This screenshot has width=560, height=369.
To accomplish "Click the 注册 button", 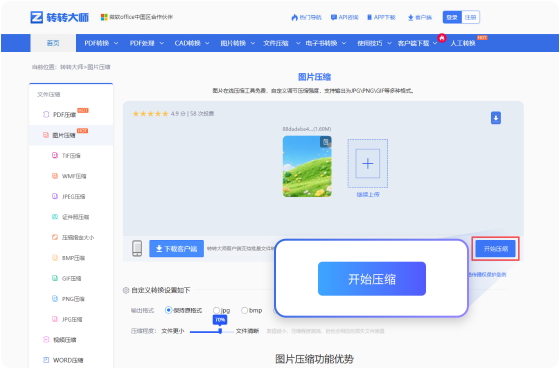I will pyautogui.click(x=470, y=17).
